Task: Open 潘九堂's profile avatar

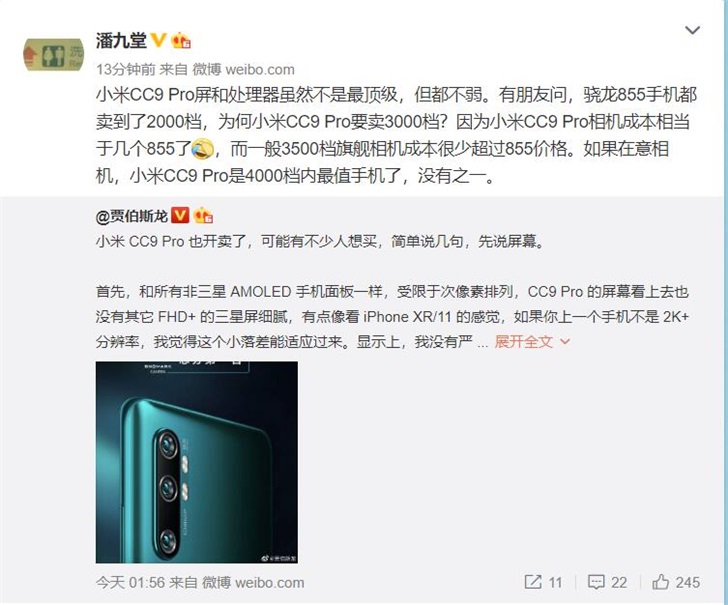Action: click(53, 54)
